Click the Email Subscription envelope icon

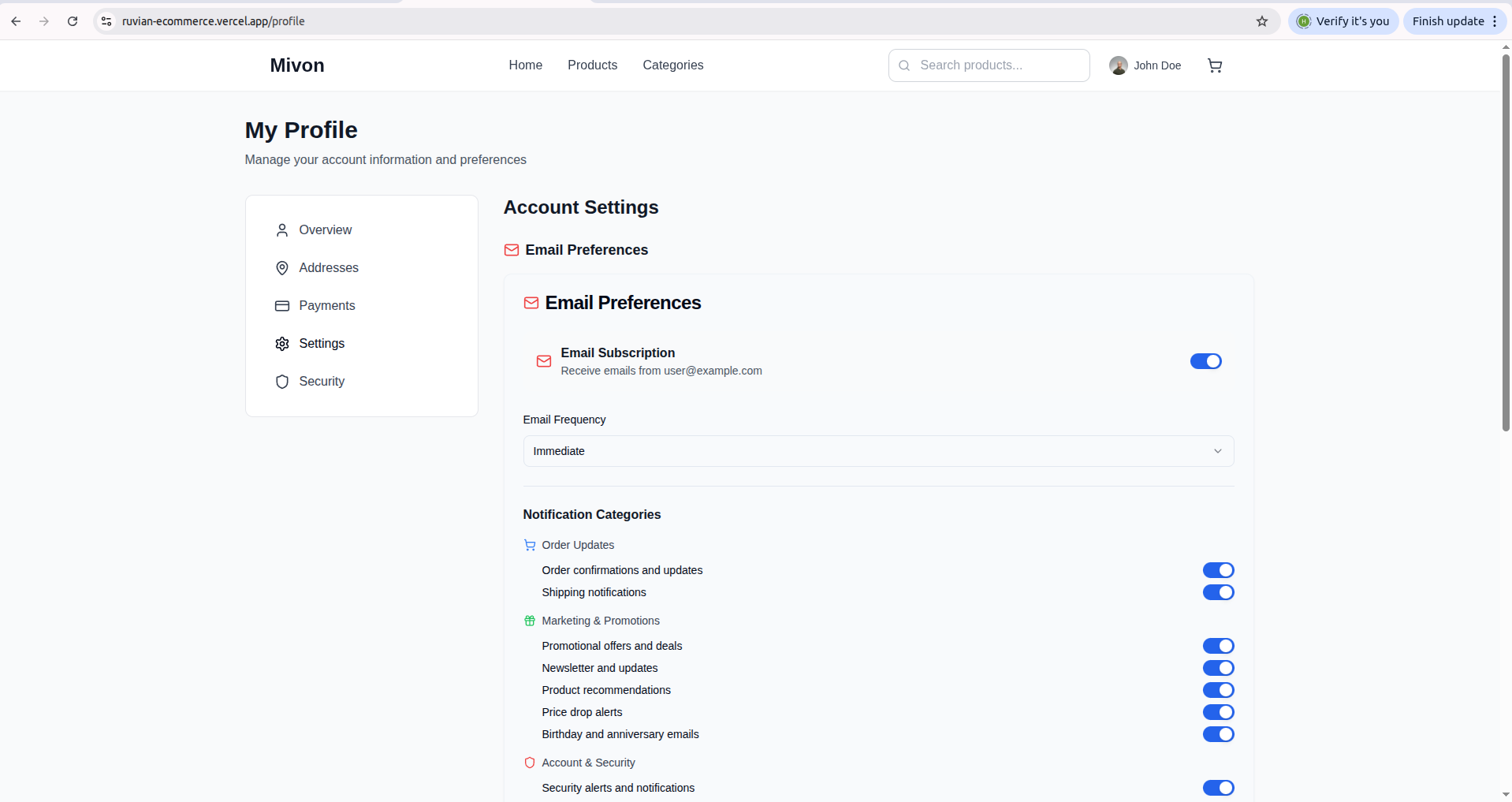[x=544, y=361]
